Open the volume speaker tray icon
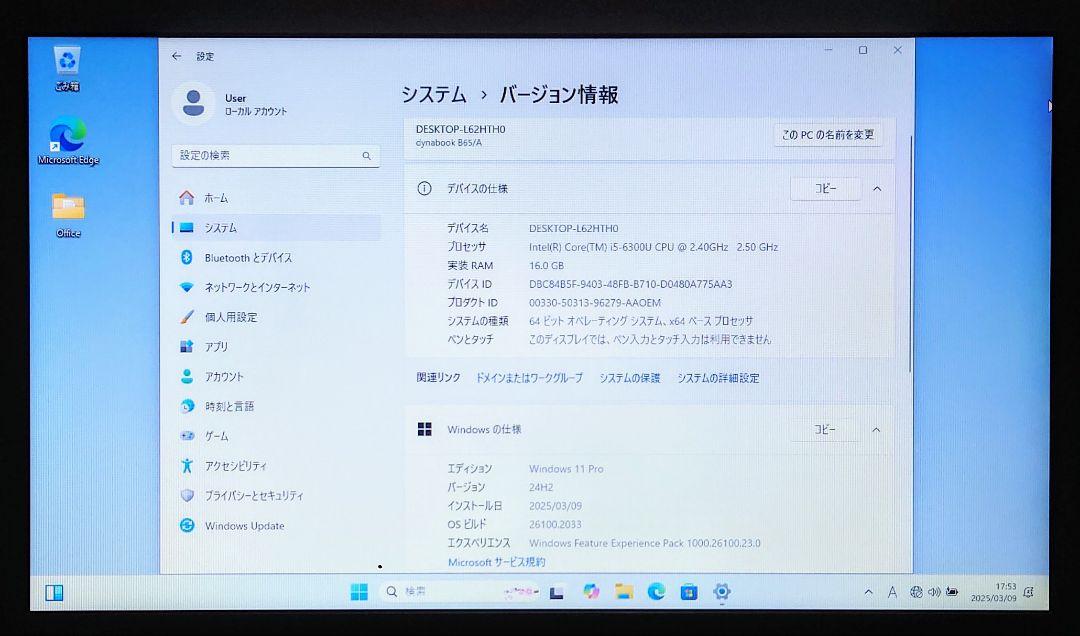The image size is (1080, 636). pos(934,592)
